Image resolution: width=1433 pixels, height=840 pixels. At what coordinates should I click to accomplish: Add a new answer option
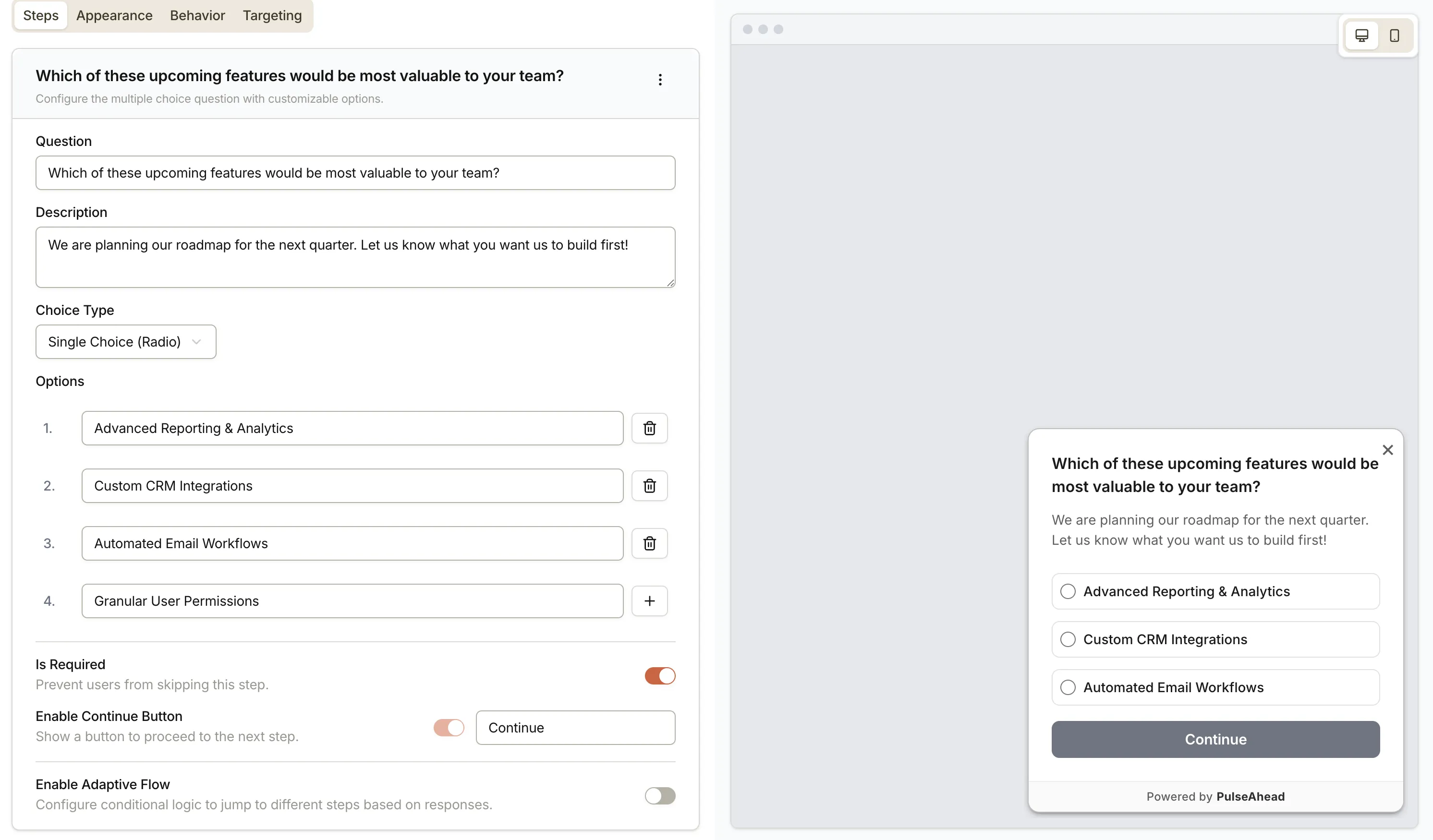pyautogui.click(x=649, y=601)
